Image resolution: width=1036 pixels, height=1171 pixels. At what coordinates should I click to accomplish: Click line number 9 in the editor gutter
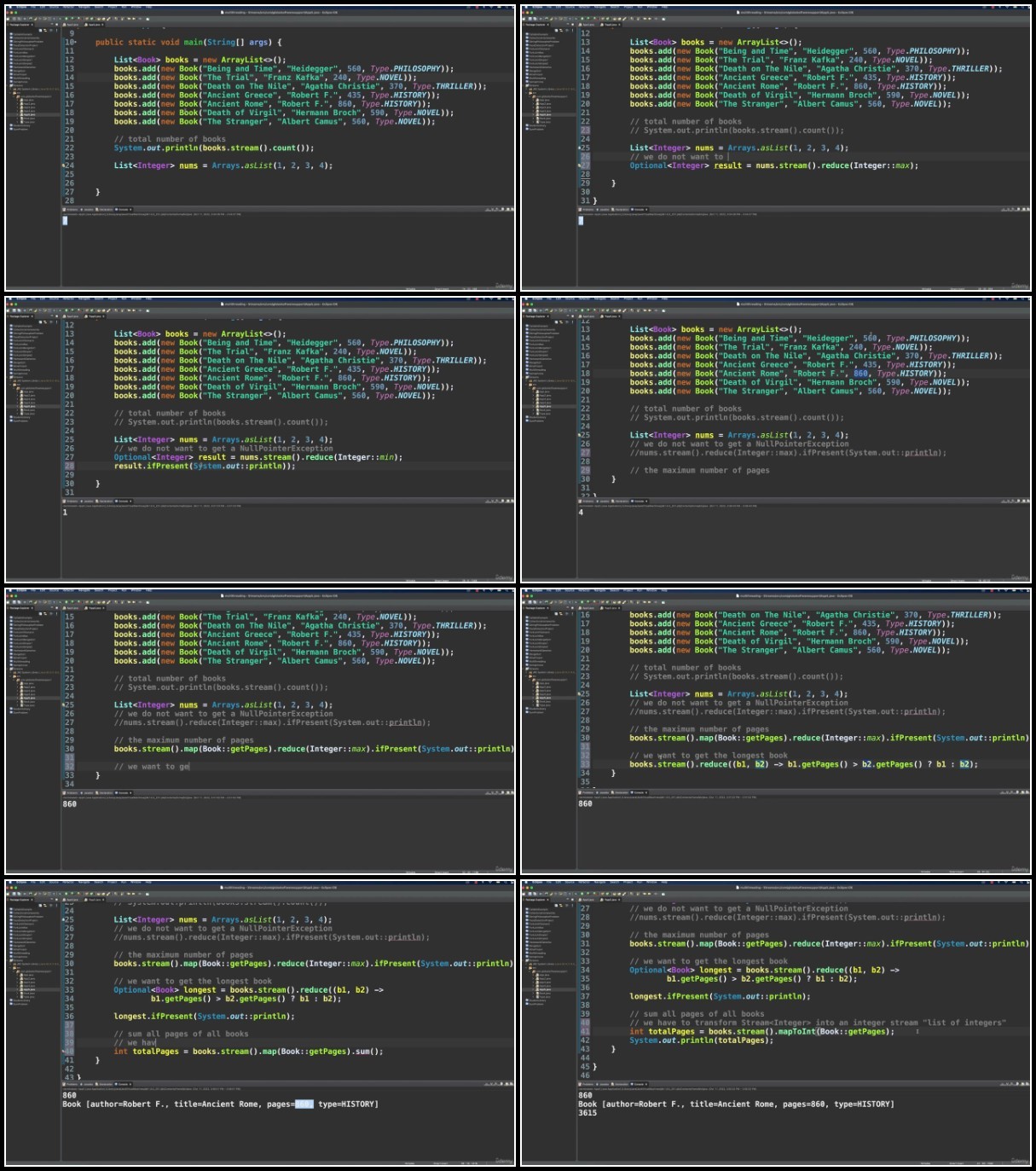click(x=72, y=33)
